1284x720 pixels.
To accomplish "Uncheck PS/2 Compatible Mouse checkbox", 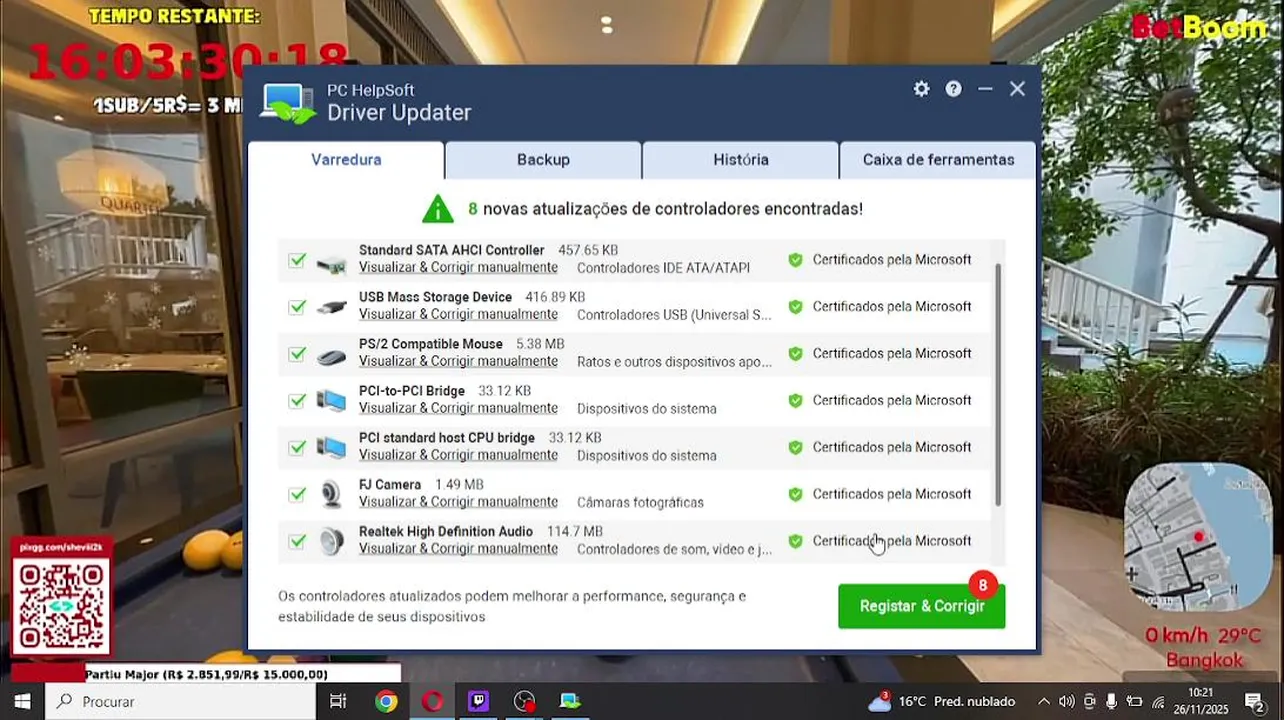I will [x=297, y=354].
